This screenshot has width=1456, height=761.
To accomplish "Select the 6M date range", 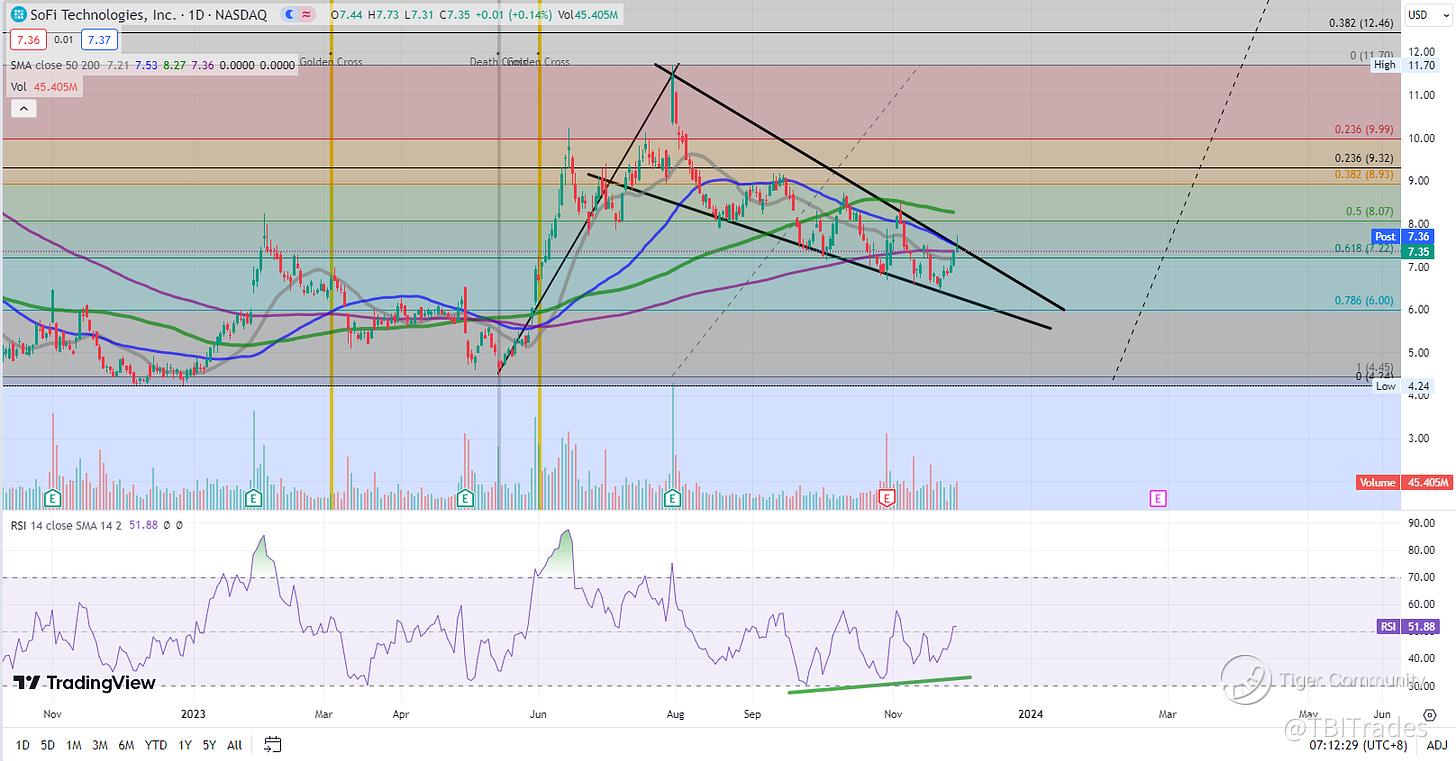I will pyautogui.click(x=126, y=745).
